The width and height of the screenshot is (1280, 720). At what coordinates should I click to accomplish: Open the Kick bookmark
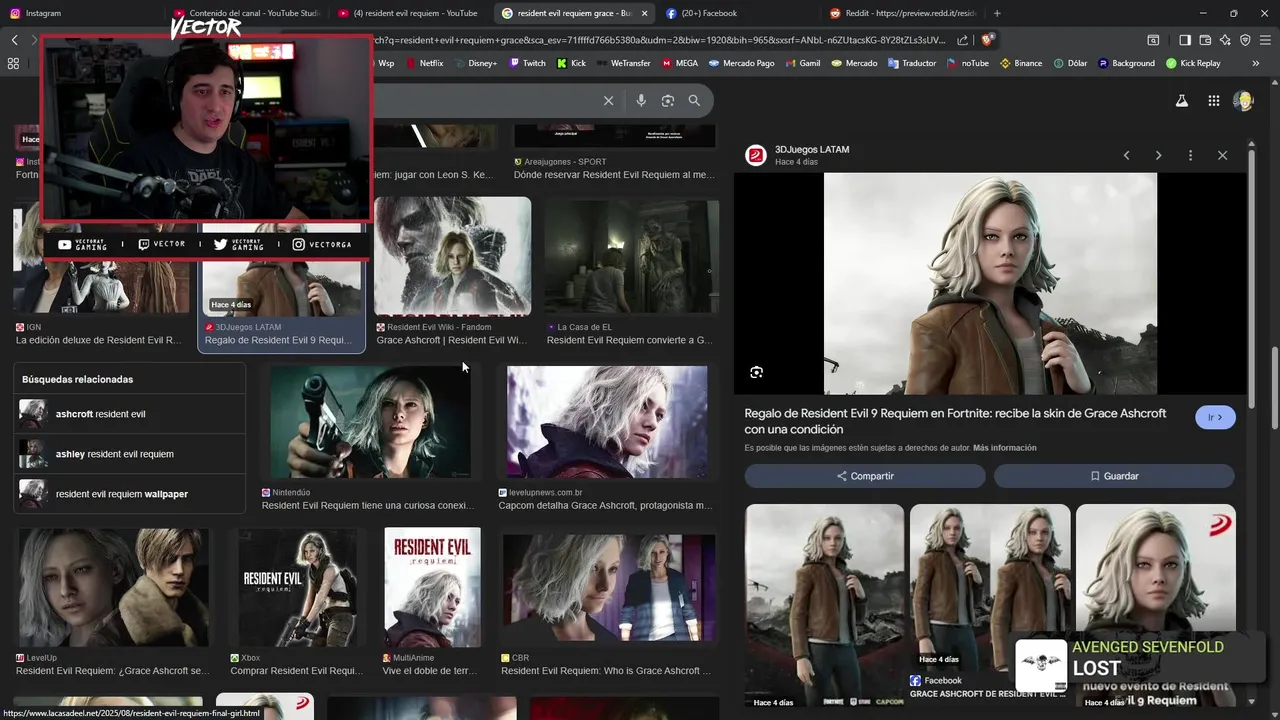[571, 63]
